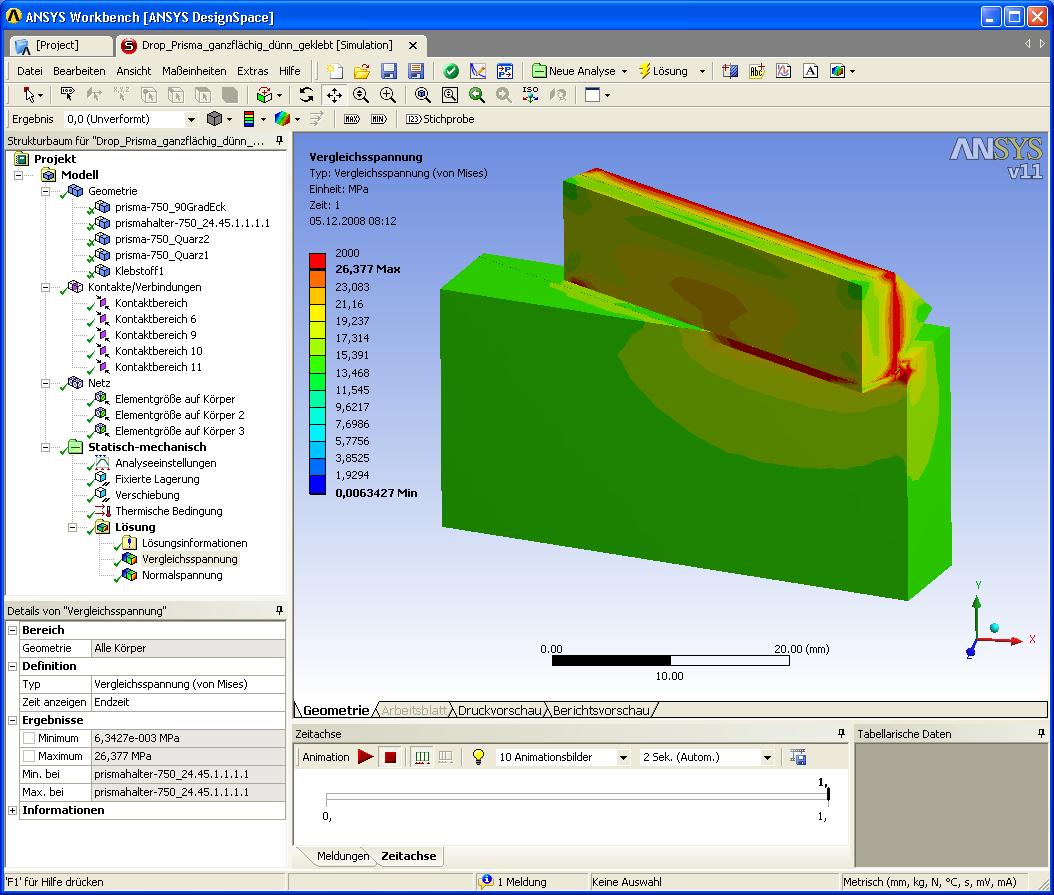The image size is (1054, 895).
Task: Select Analyseeinstellungen in the tree
Action: [x=165, y=463]
